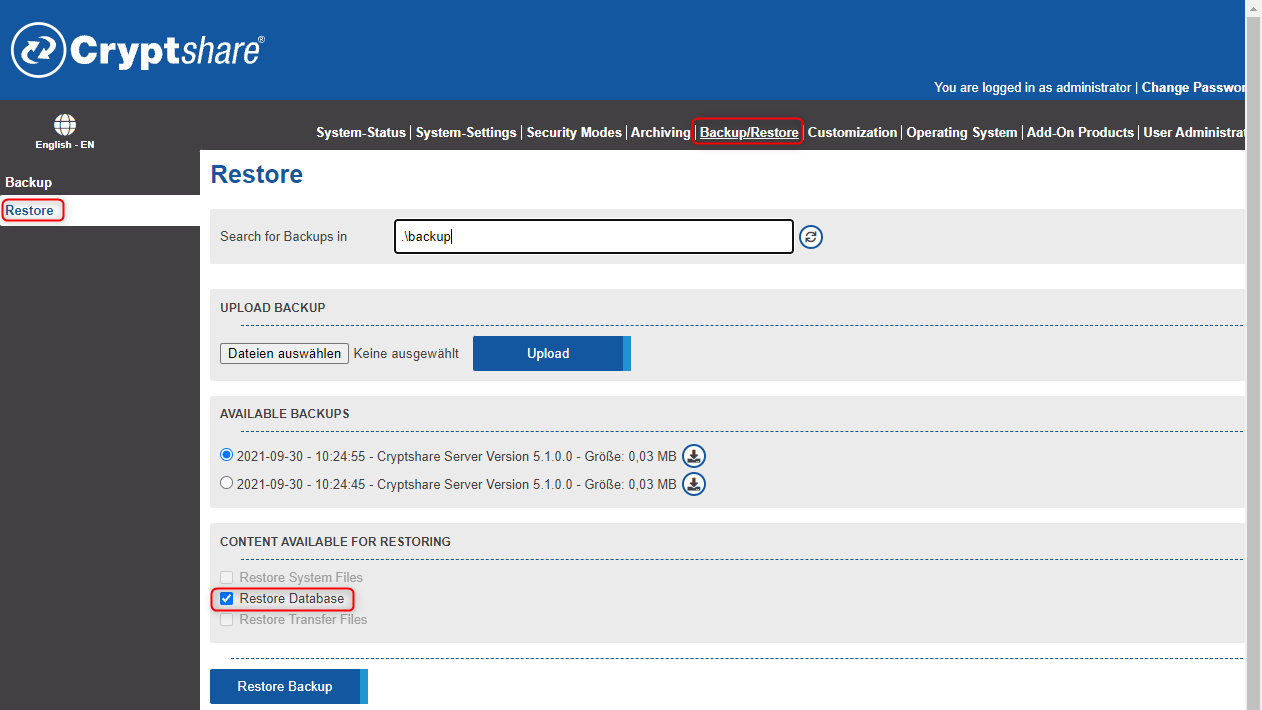Image resolution: width=1262 pixels, height=710 pixels.
Task: Select the 10:24:45 backup radio button
Action: (x=227, y=482)
